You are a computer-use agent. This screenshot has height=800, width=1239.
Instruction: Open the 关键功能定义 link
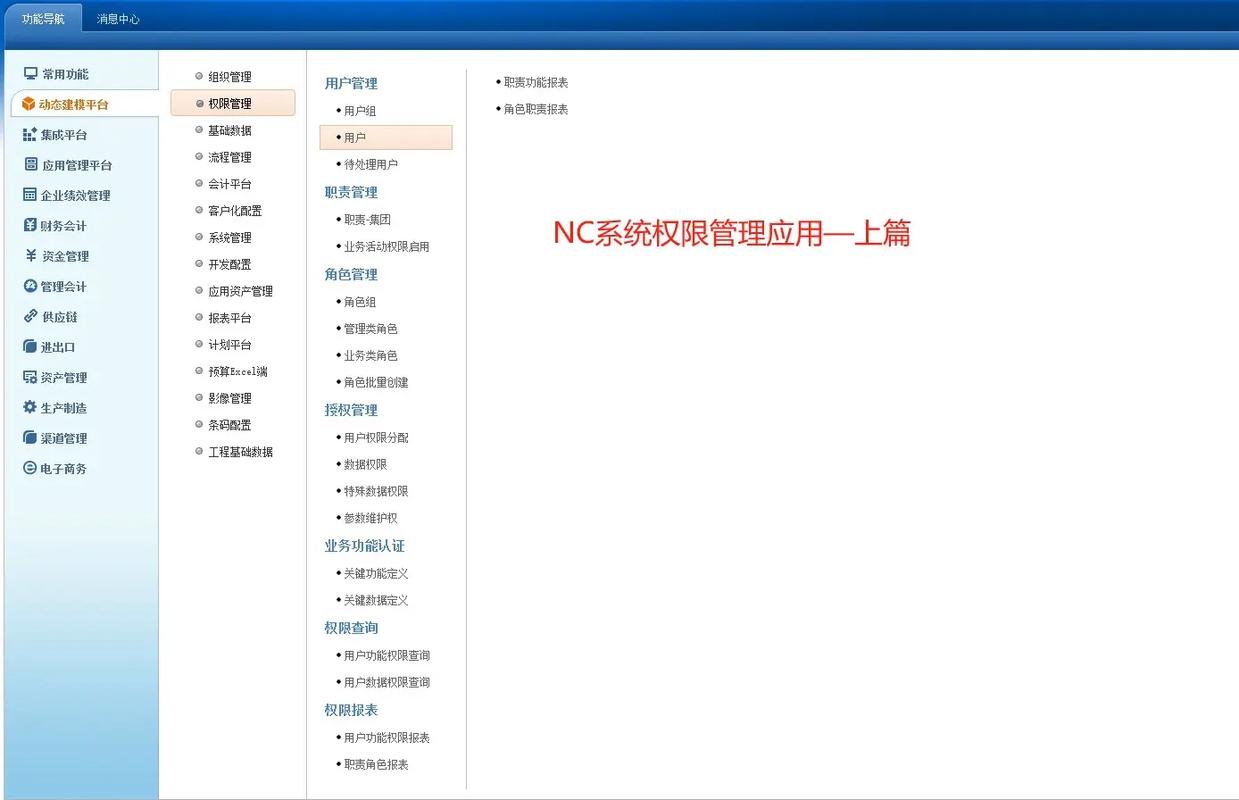376,573
